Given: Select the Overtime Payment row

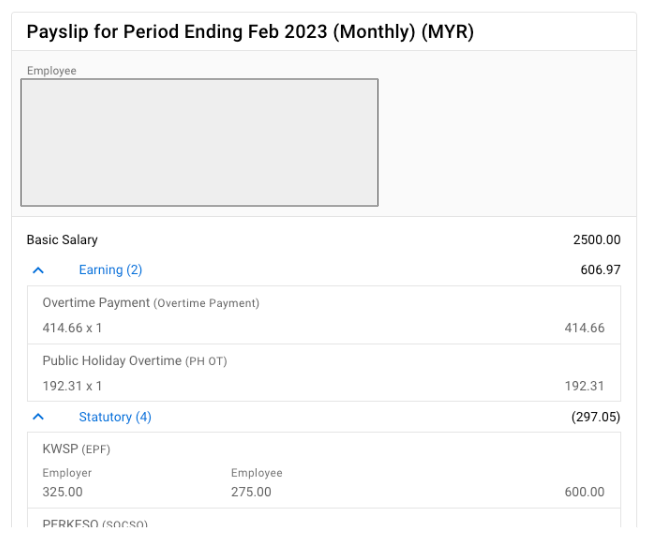Looking at the screenshot, I should pyautogui.click(x=324, y=315).
